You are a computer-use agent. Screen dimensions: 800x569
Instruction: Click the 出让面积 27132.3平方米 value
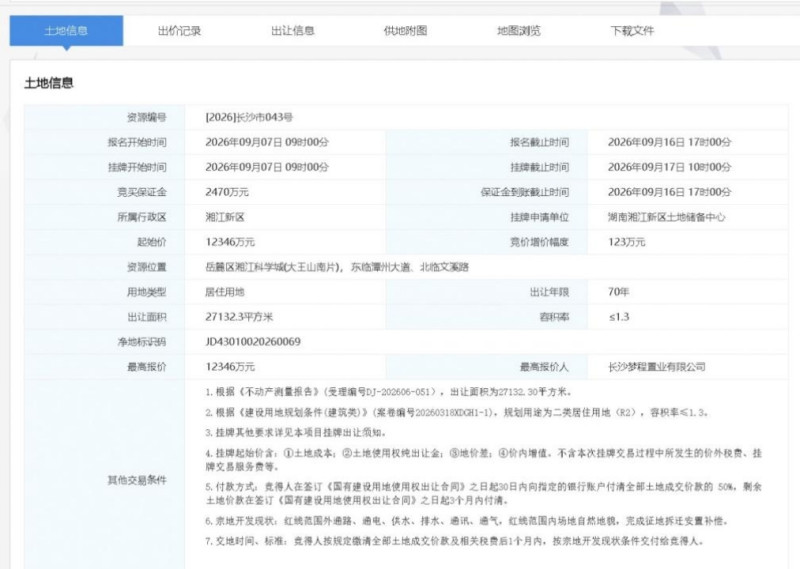(239, 317)
